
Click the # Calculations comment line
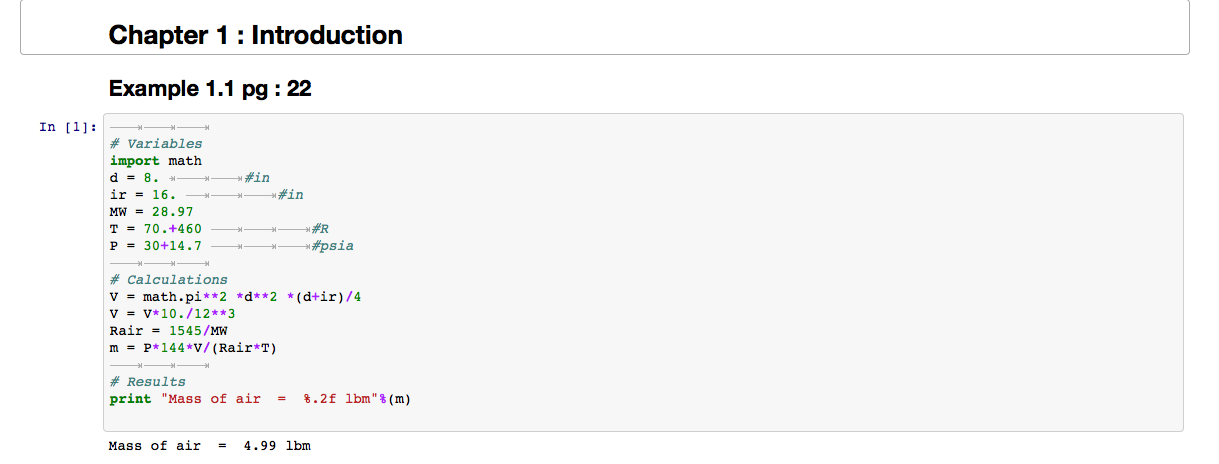click(x=169, y=280)
